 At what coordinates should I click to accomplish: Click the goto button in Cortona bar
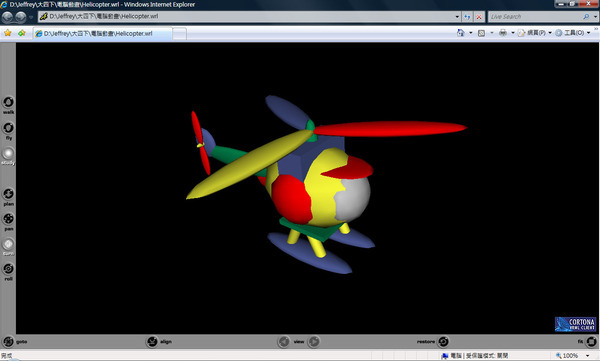point(8,341)
